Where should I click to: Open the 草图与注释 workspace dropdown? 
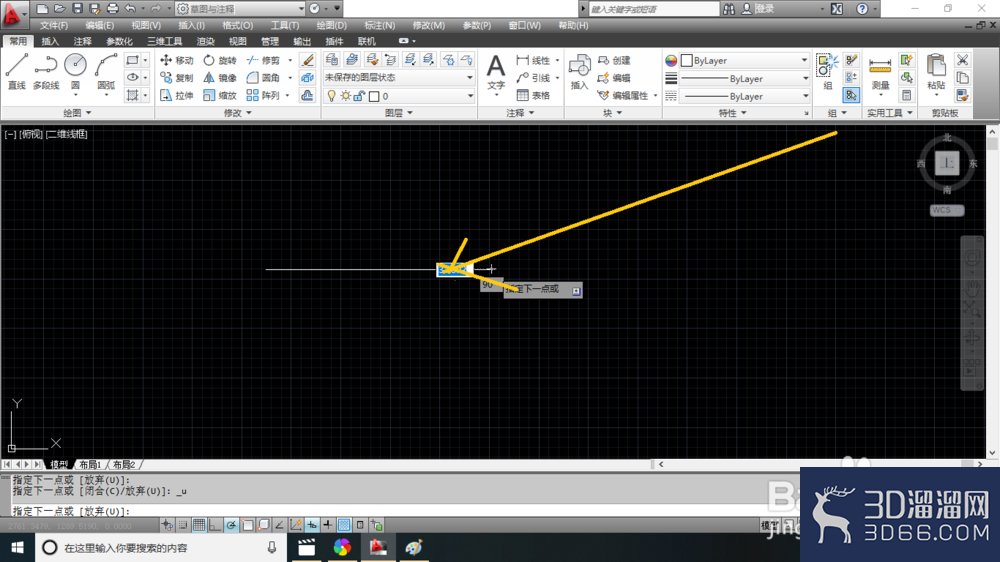tap(240, 9)
